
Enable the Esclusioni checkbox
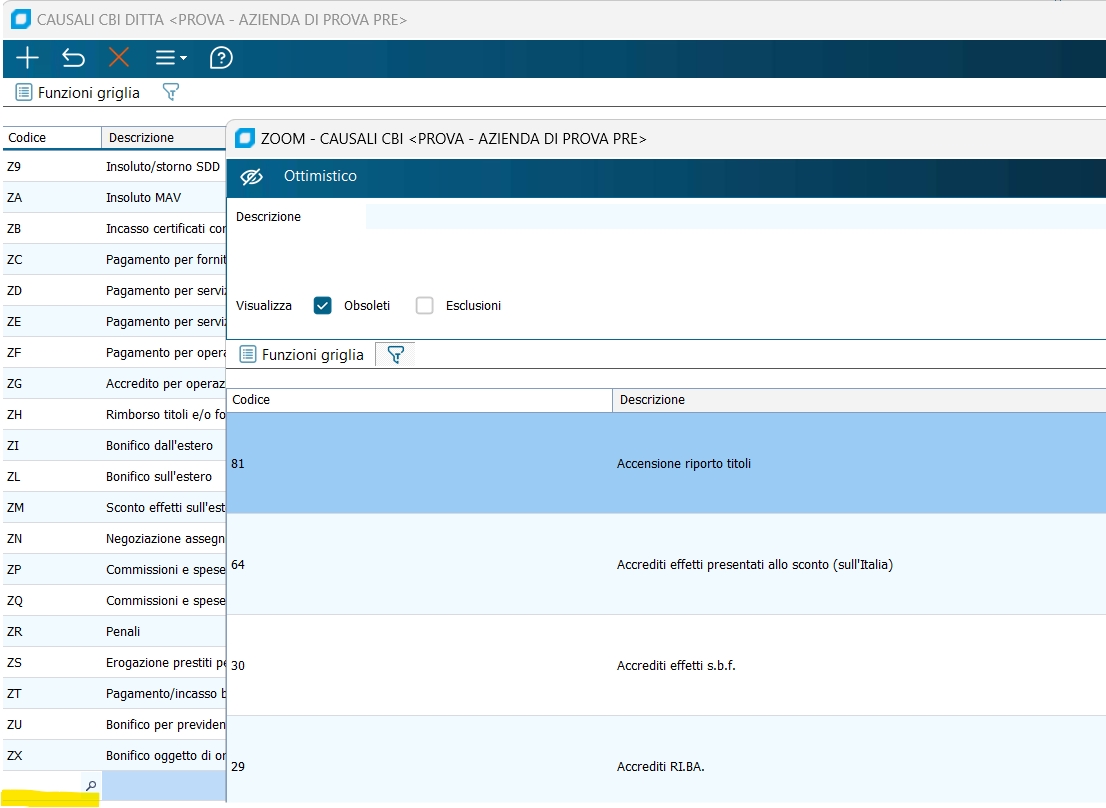tap(425, 306)
